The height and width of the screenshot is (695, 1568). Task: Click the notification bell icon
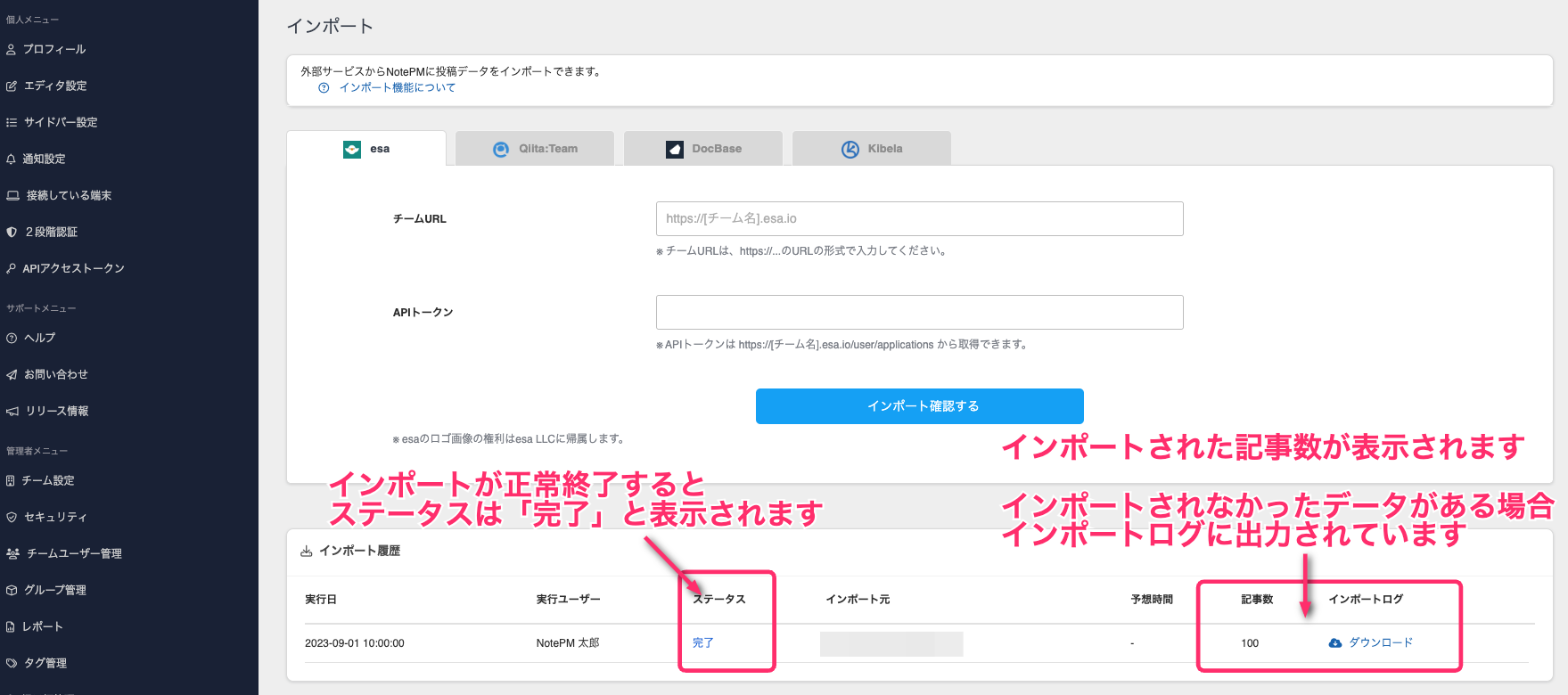click(x=11, y=159)
